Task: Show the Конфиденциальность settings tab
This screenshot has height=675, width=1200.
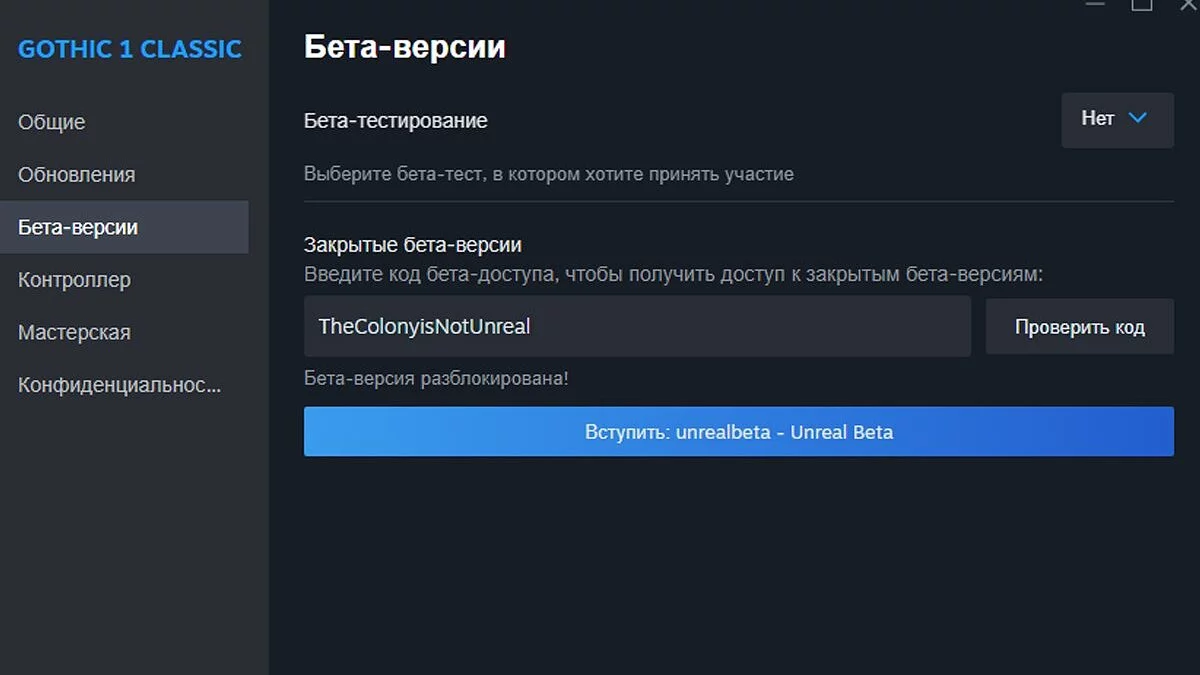Action: tap(120, 385)
